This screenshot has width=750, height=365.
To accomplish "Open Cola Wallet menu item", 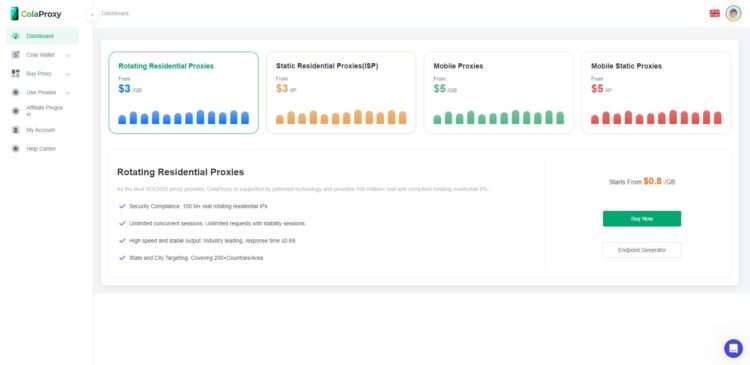I will pyautogui.click(x=42, y=55).
